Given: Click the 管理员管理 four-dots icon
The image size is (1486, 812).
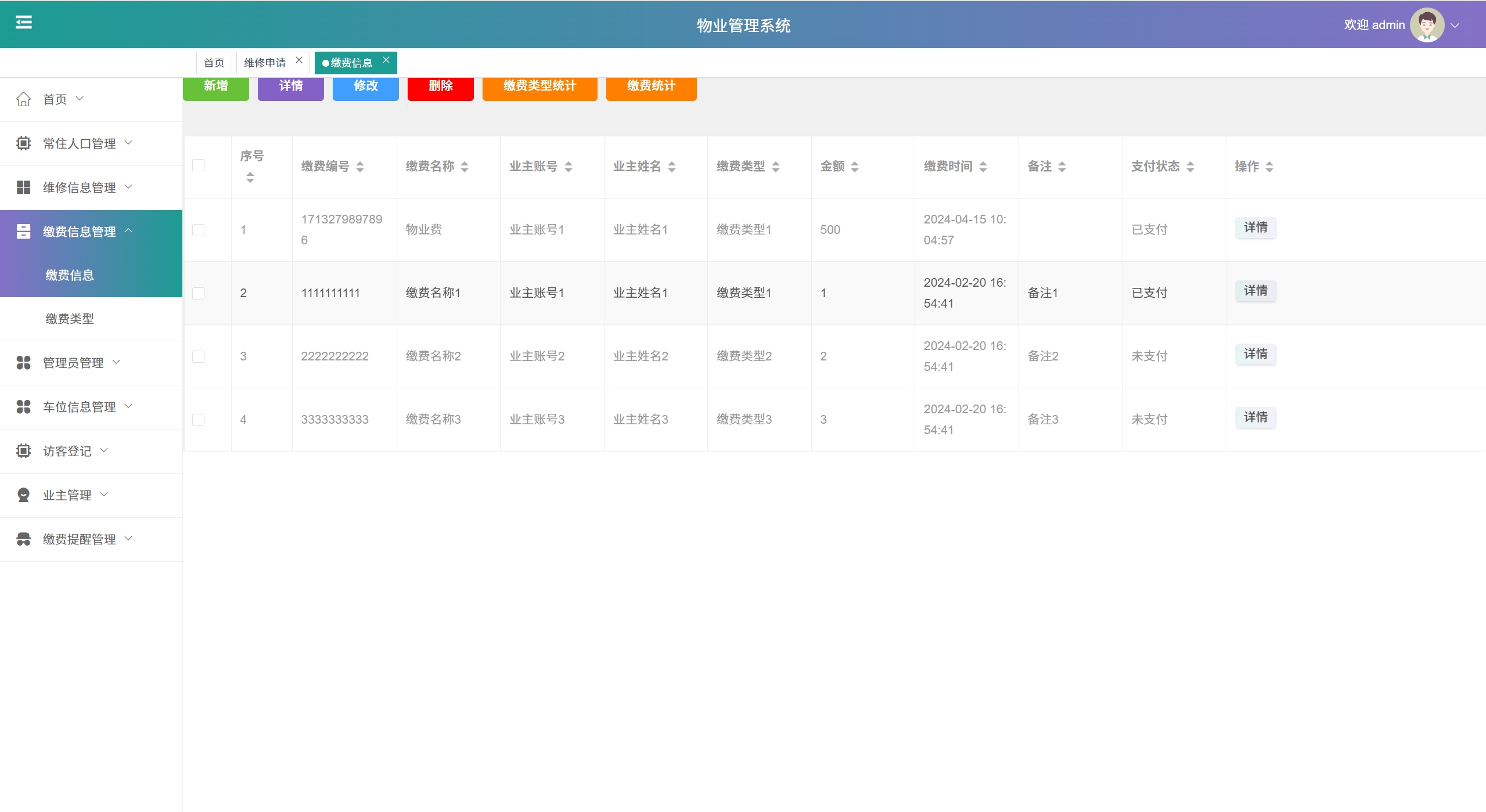Looking at the screenshot, I should coord(23,363).
